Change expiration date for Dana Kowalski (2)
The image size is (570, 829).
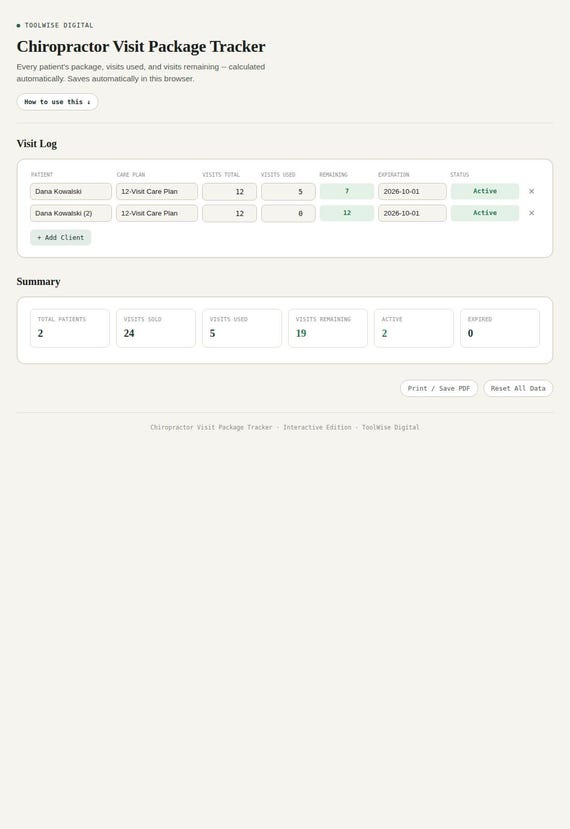point(412,213)
